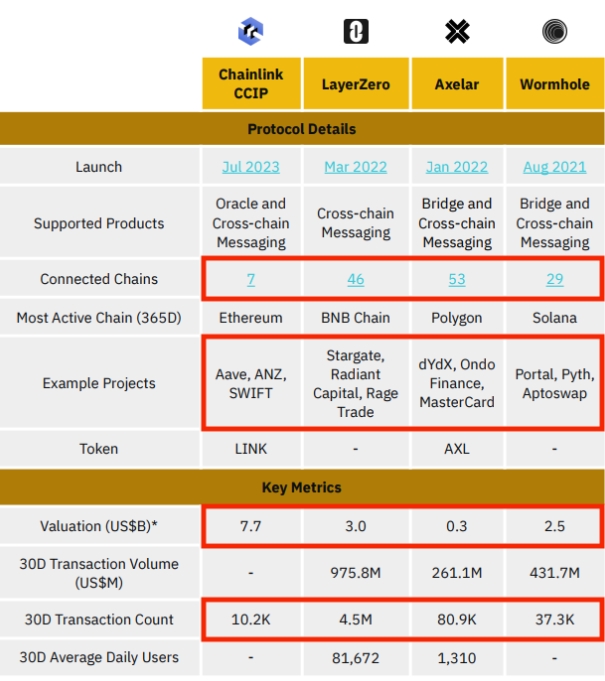Open the Jan 2022 launch link
The image size is (605, 681).
457,167
